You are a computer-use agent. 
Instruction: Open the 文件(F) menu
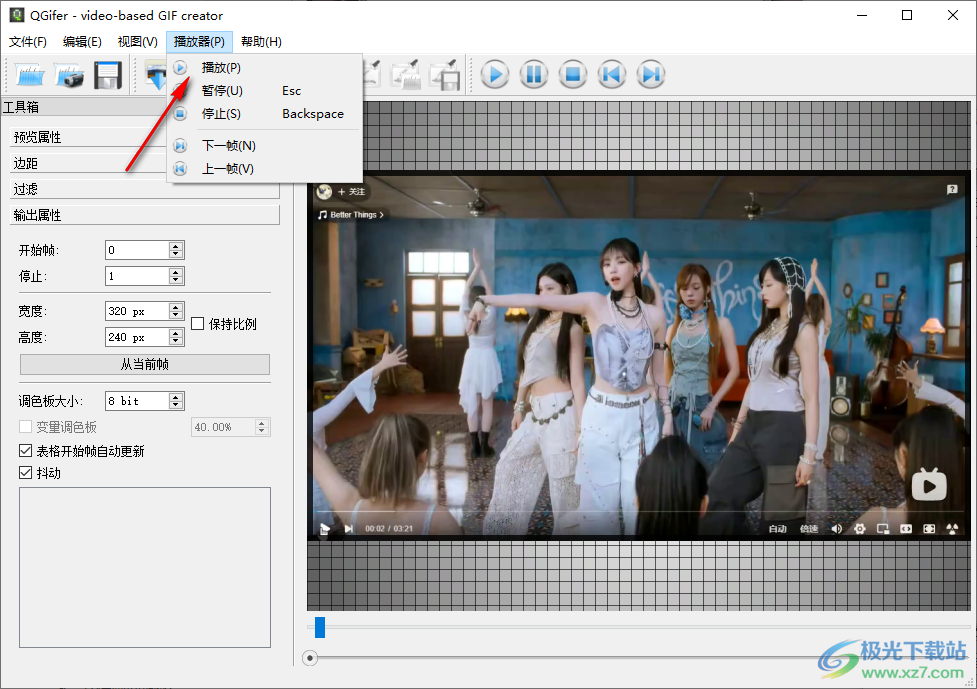pos(27,42)
